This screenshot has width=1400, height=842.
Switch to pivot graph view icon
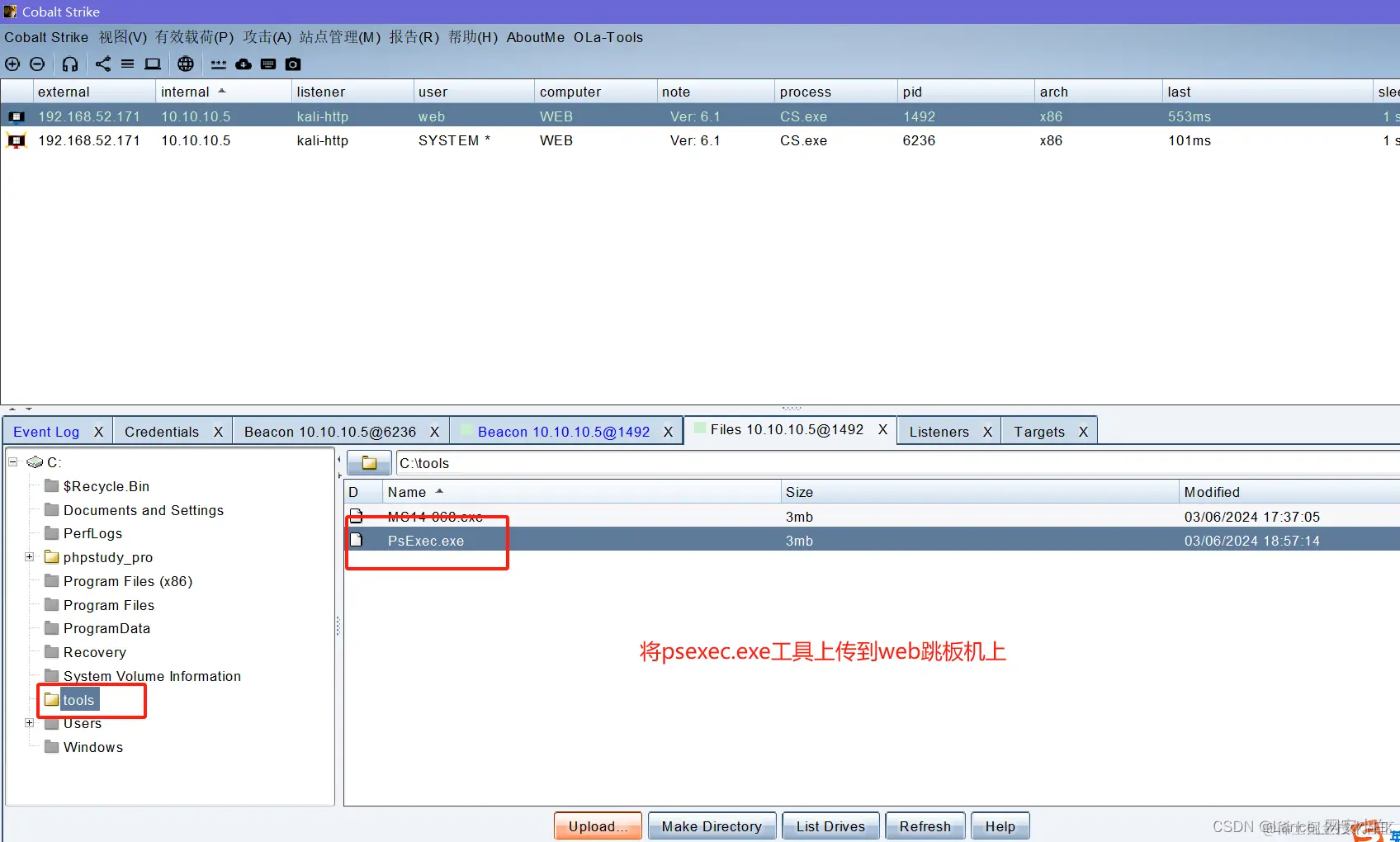(x=103, y=64)
